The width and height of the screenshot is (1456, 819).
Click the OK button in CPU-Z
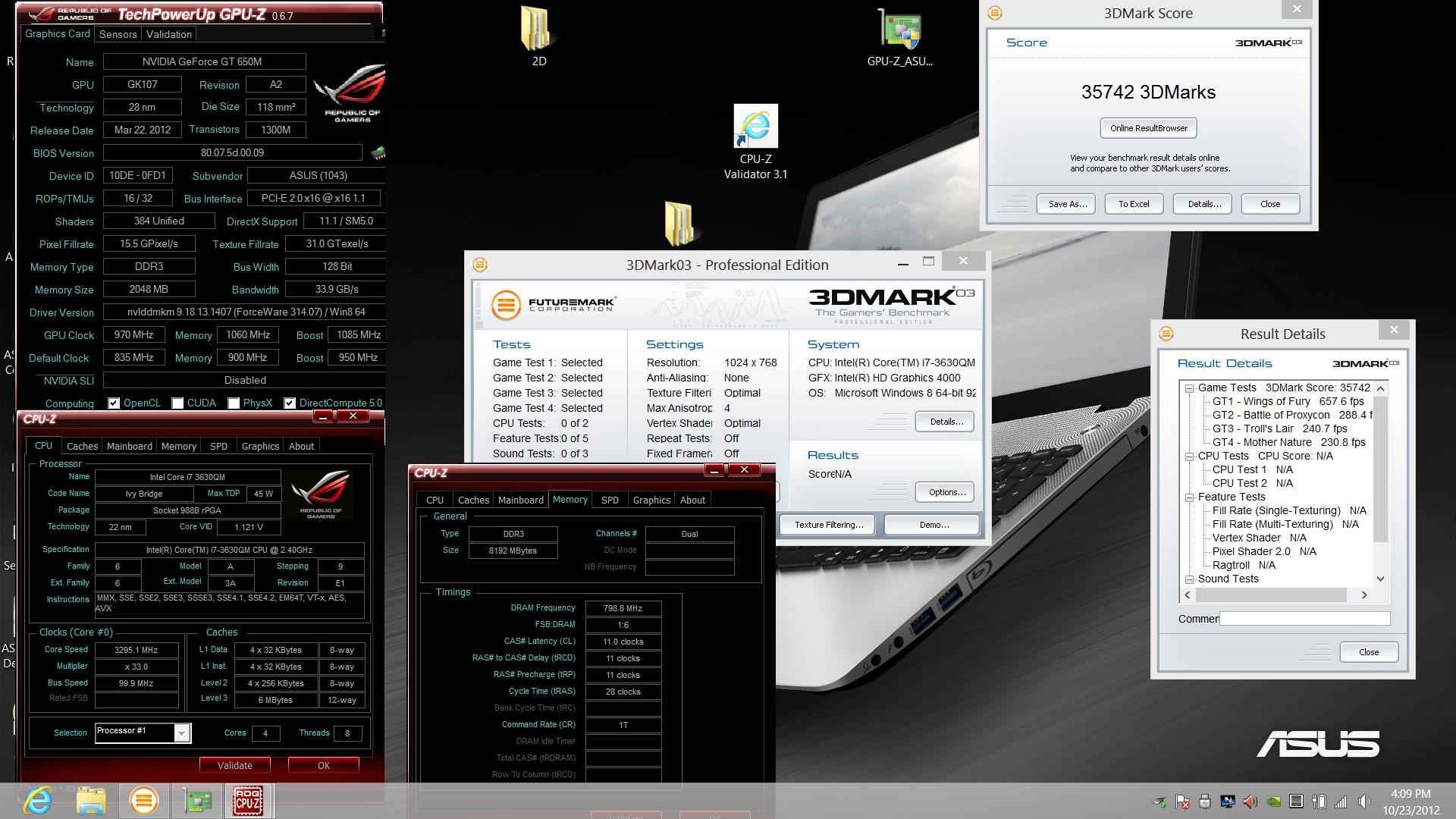[x=324, y=765]
